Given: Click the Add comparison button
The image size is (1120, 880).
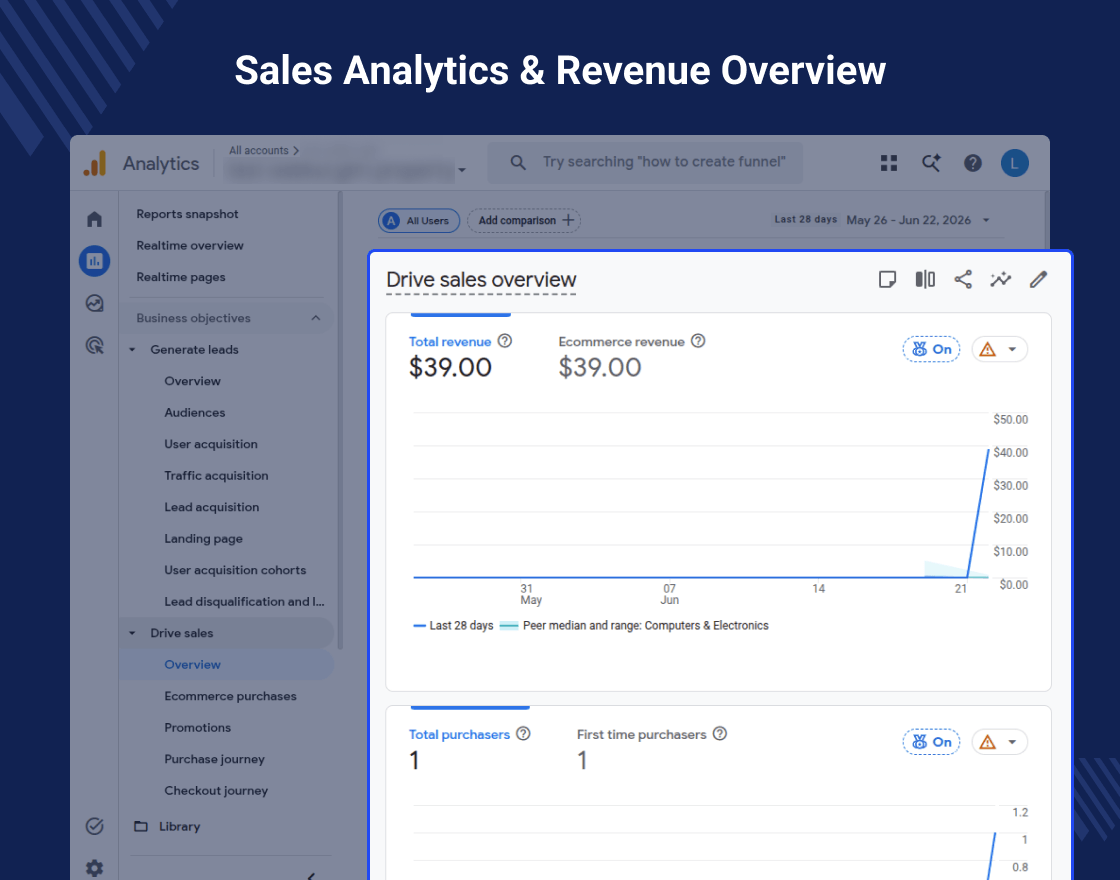Looking at the screenshot, I should click(524, 221).
